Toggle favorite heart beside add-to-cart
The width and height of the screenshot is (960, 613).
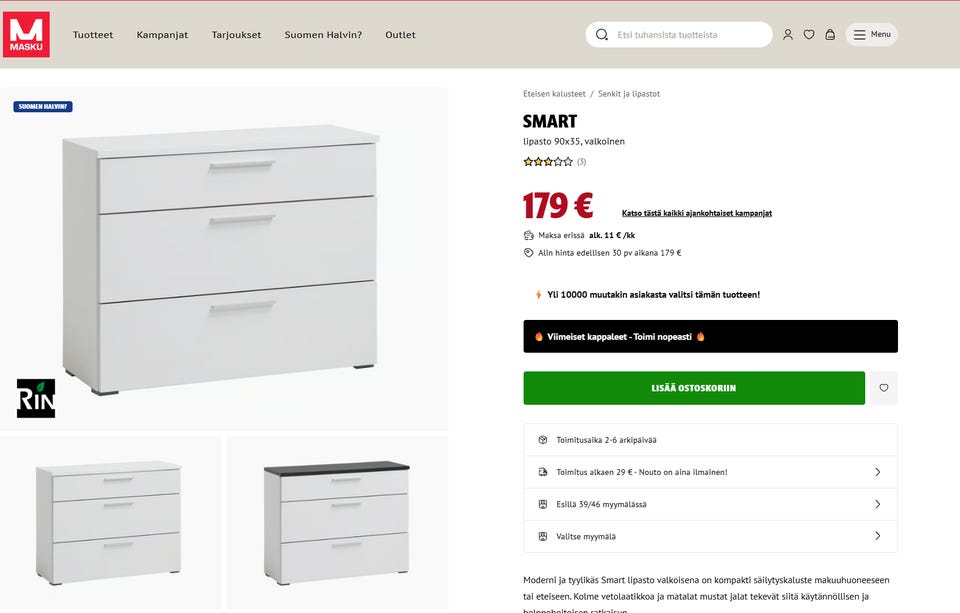pyautogui.click(x=884, y=388)
